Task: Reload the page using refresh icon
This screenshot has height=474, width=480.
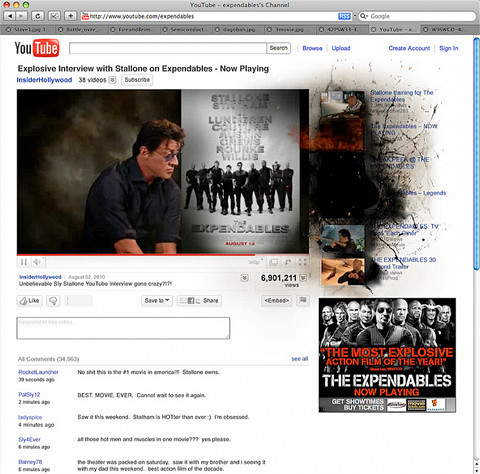Action: tap(38, 16)
